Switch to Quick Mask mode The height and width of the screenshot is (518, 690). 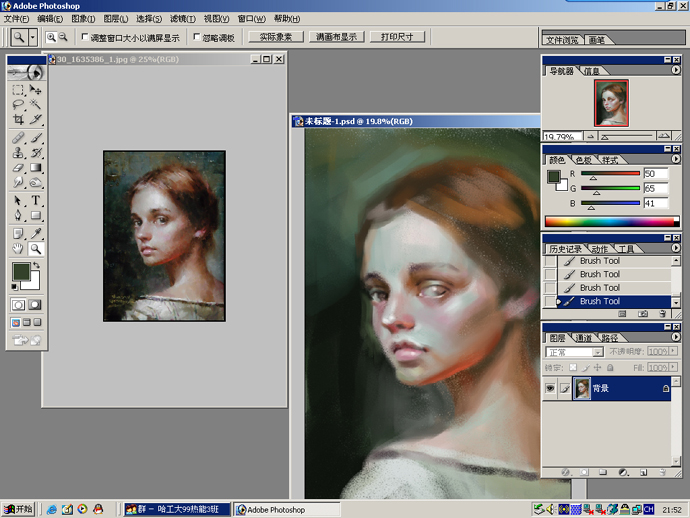[35, 305]
